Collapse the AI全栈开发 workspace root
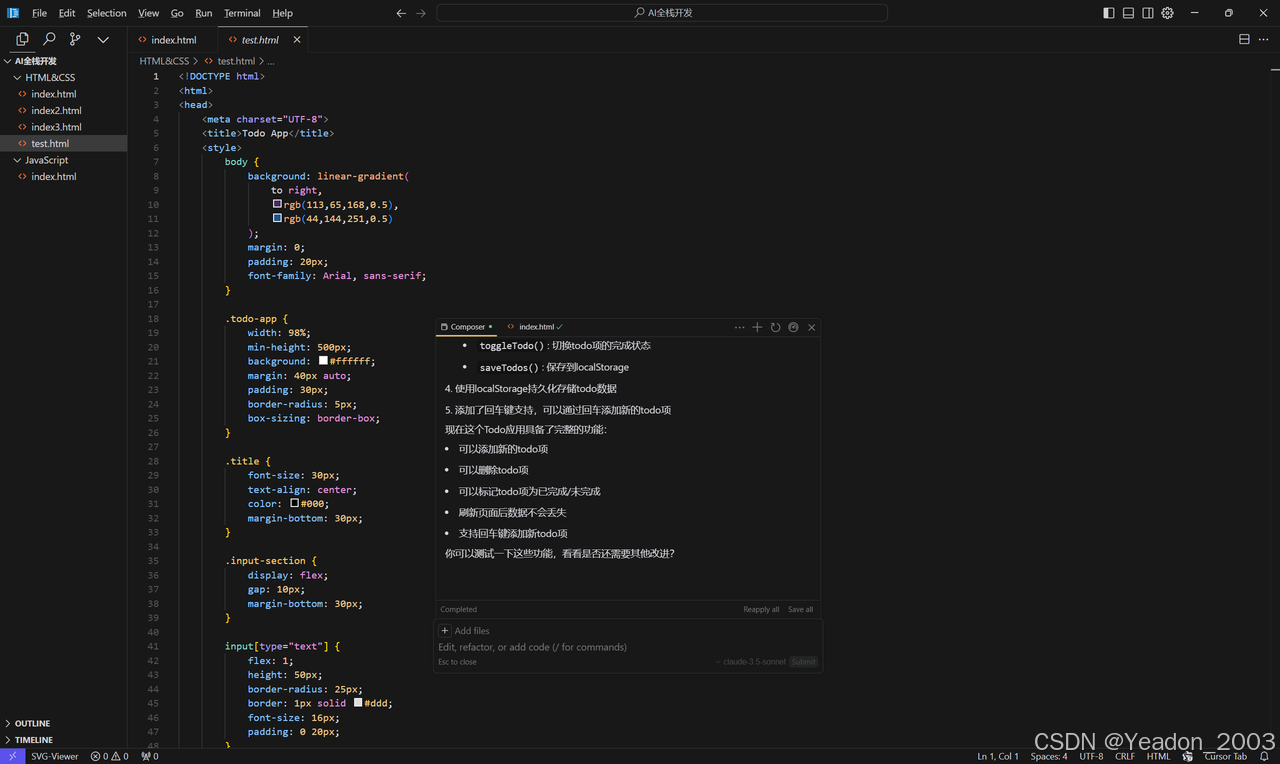 pos(64,61)
